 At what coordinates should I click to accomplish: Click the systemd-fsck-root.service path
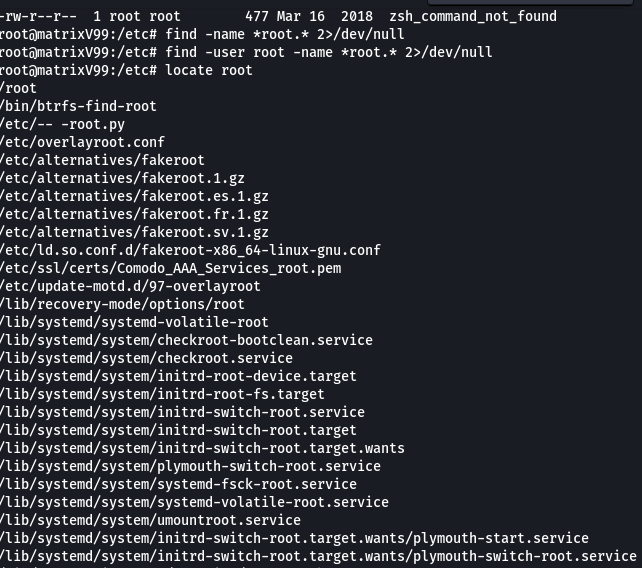click(x=178, y=484)
